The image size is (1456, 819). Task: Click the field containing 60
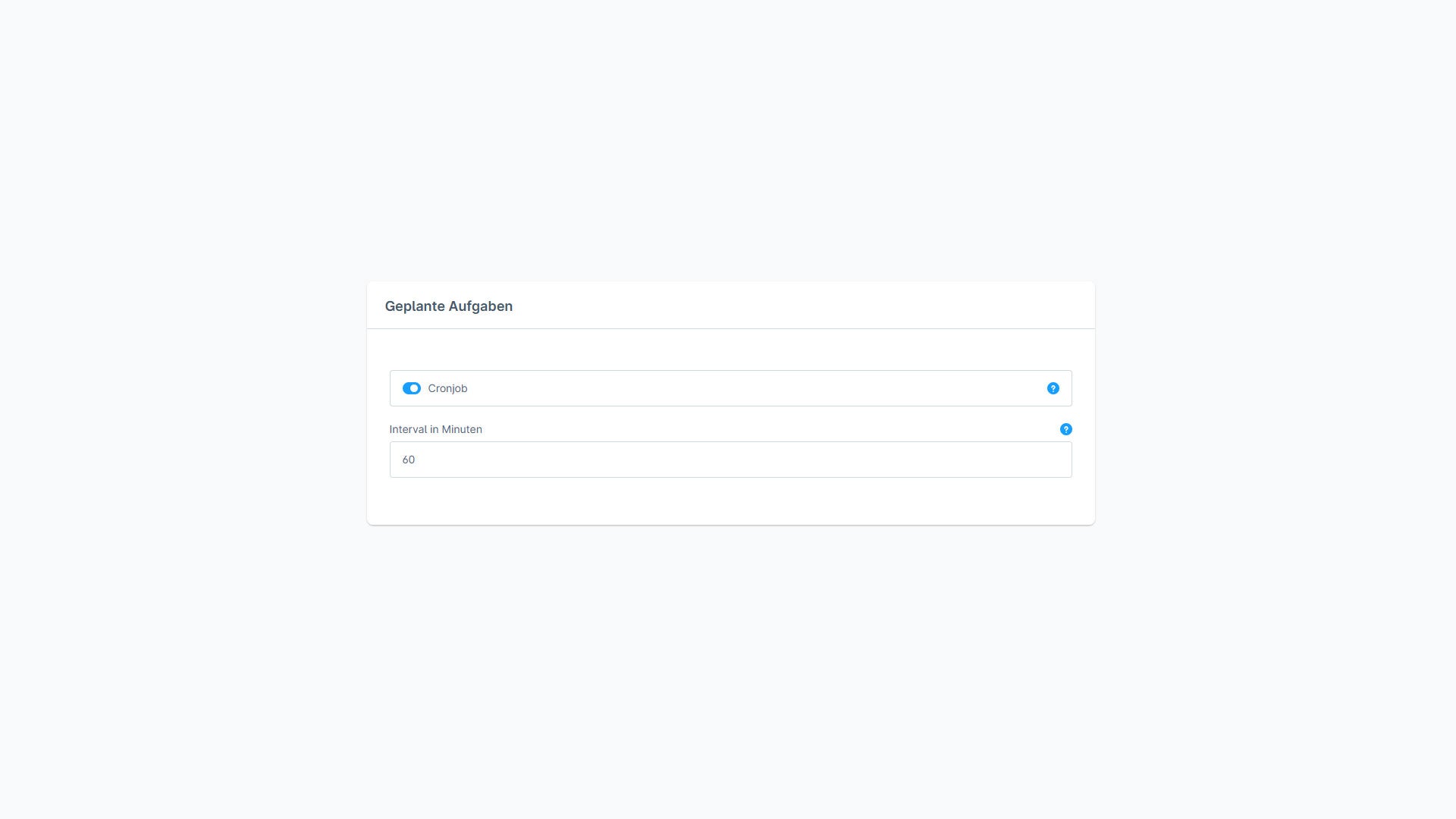coord(730,460)
